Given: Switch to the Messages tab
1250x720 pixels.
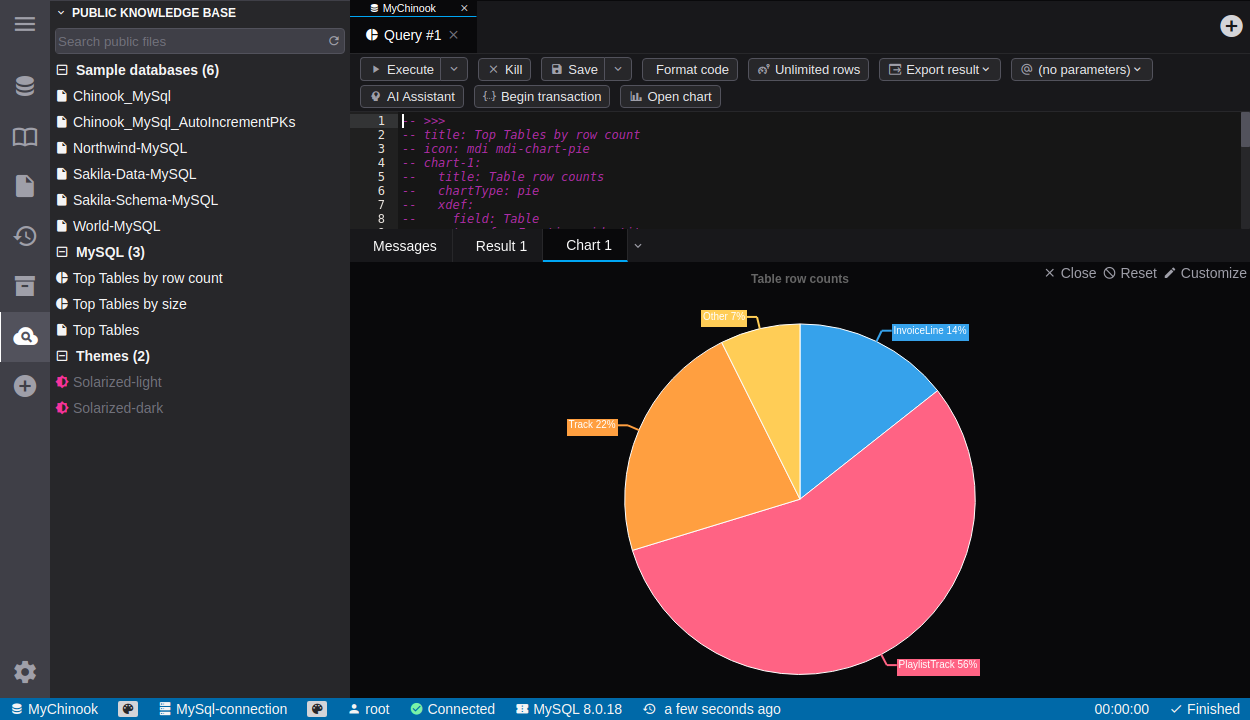Looking at the screenshot, I should [x=404, y=246].
